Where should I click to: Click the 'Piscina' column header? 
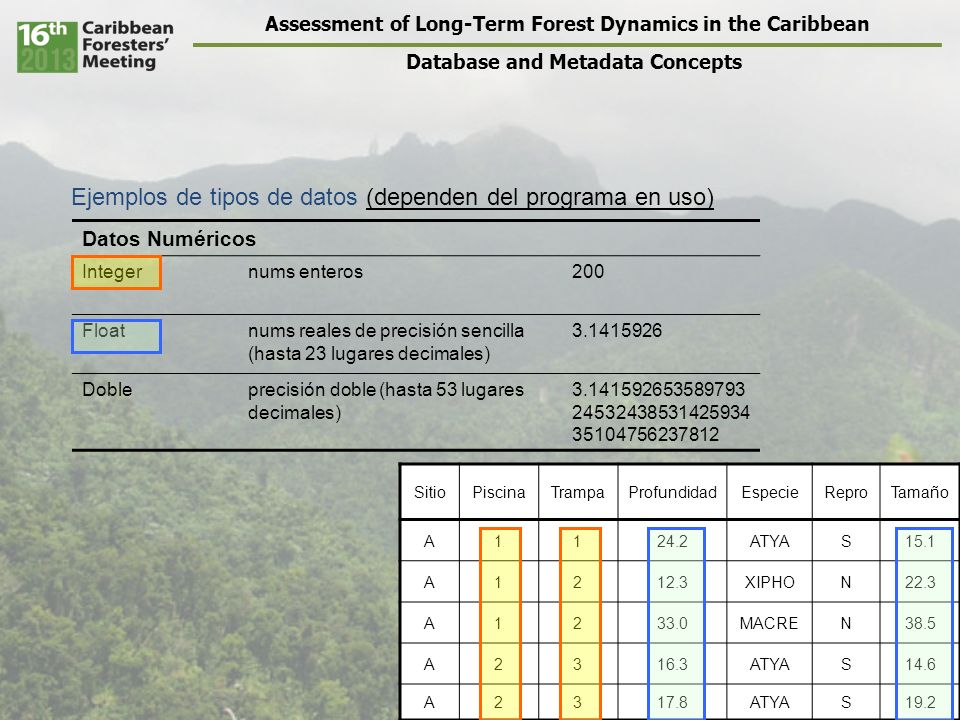tap(499, 492)
